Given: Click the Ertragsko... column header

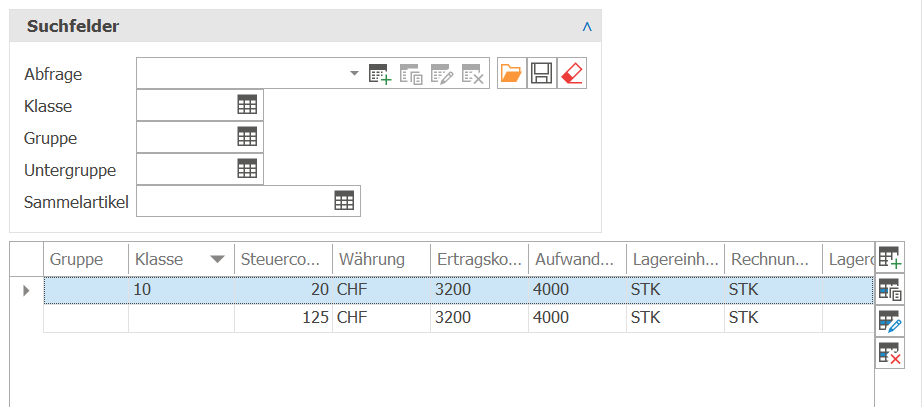Looking at the screenshot, I should [479, 259].
